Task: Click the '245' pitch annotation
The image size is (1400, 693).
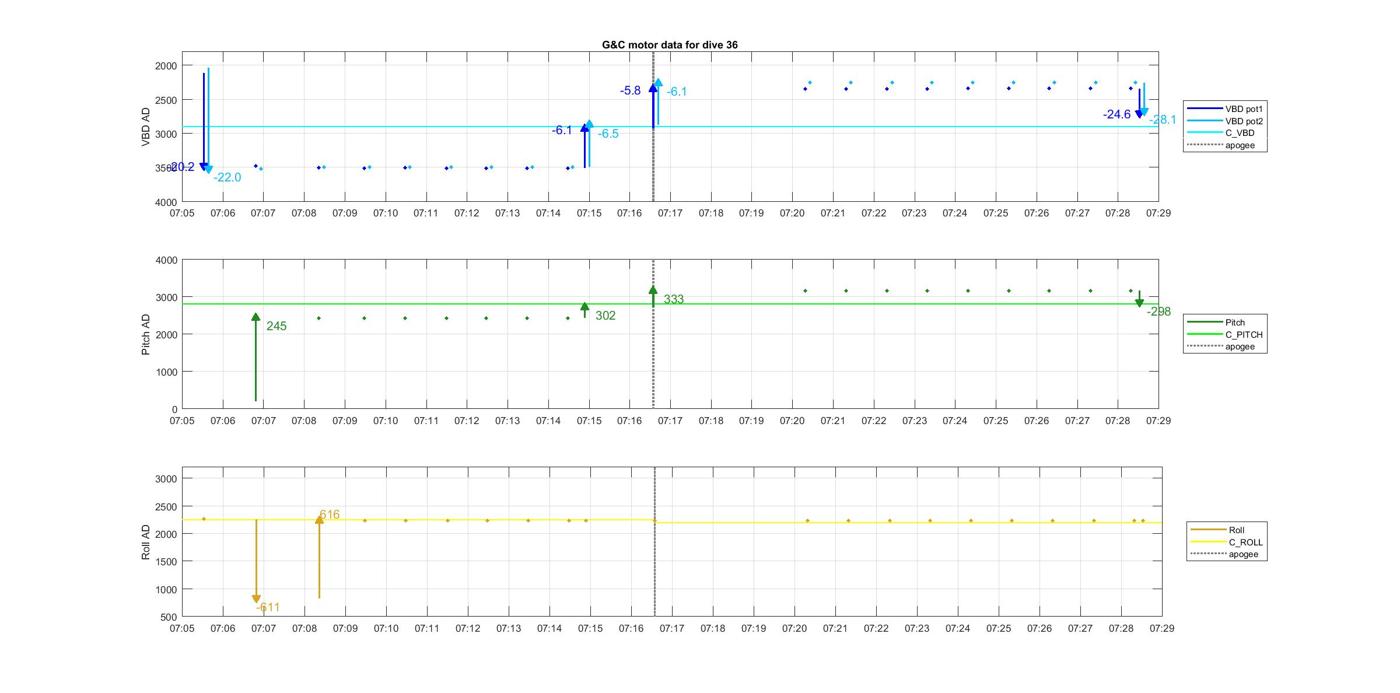Action: [x=276, y=326]
